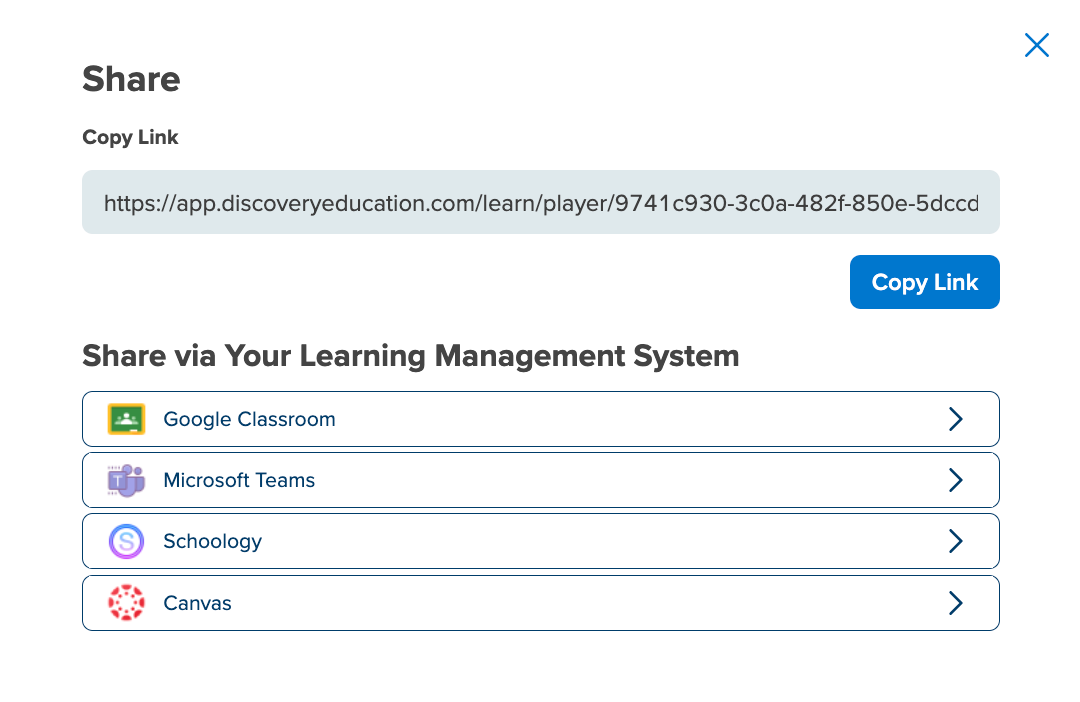Choose Microsoft Teams label text
This screenshot has height=702, width=1080.
pyautogui.click(x=239, y=480)
